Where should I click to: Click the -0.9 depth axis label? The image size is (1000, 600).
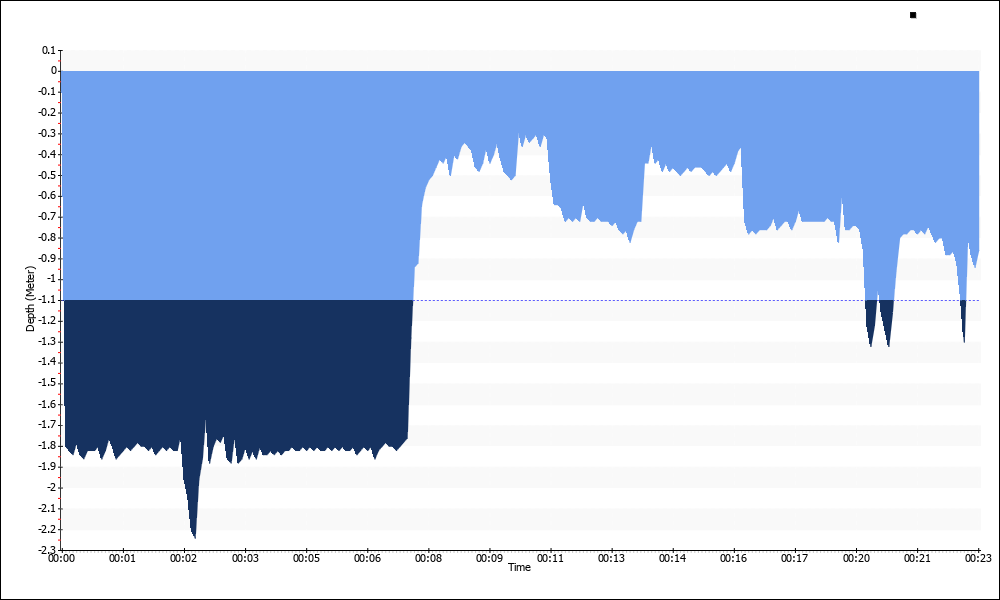[x=47, y=258]
